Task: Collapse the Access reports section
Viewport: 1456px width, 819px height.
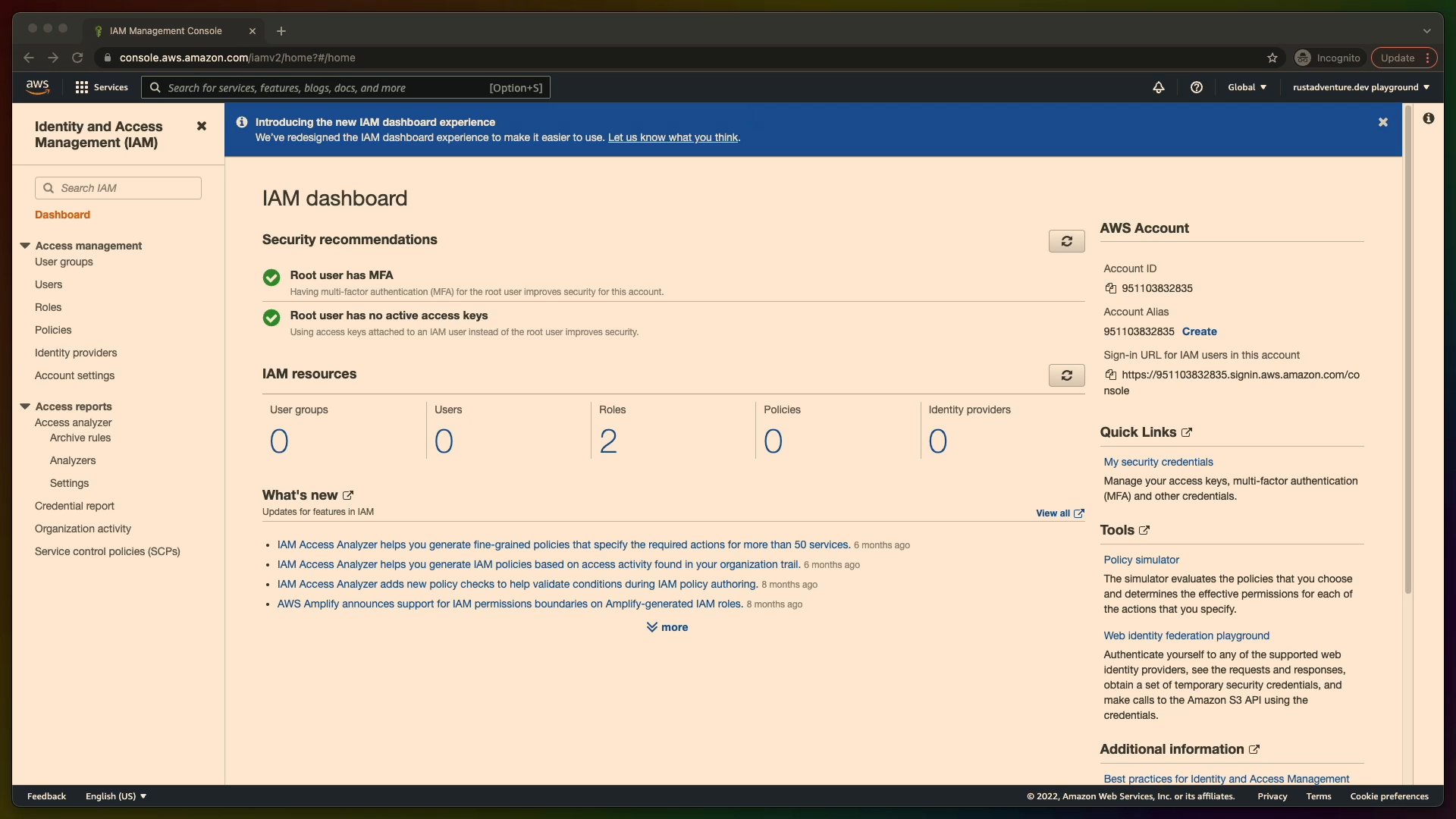Action: [x=25, y=406]
